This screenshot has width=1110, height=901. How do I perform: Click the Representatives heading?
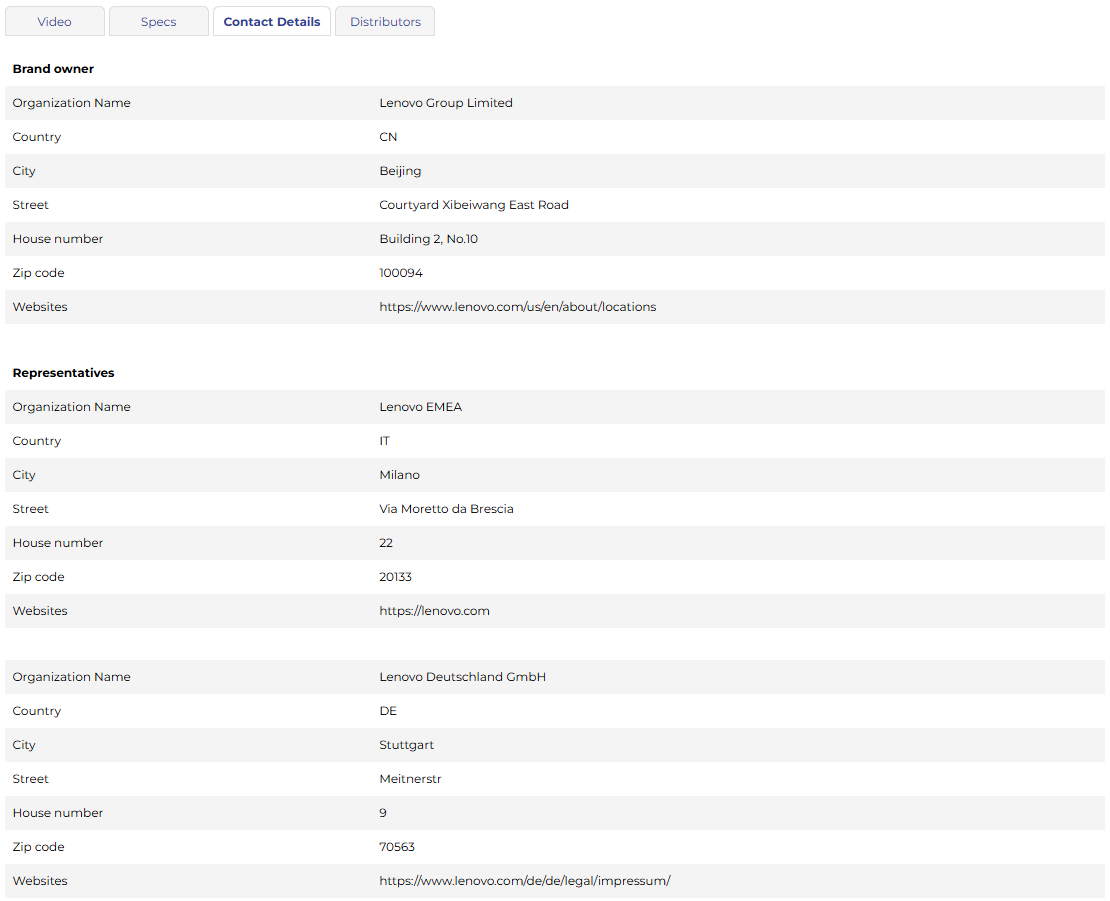click(63, 373)
